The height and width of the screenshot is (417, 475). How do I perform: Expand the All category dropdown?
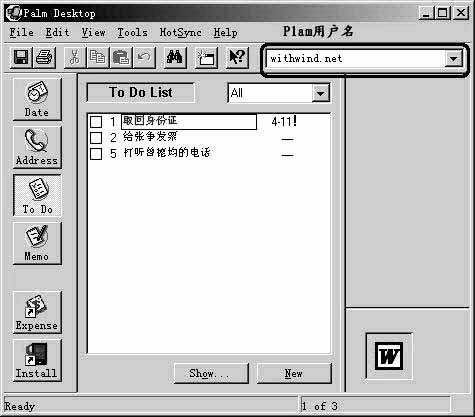click(320, 93)
